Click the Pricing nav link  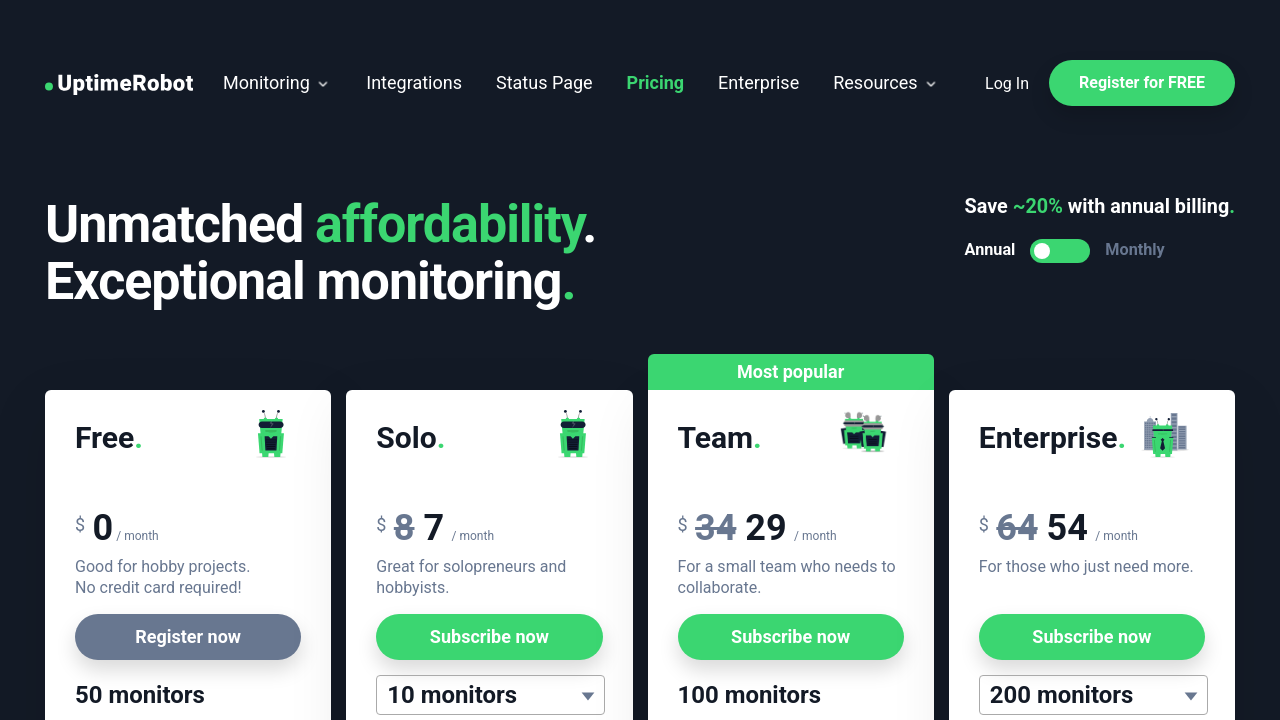pyautogui.click(x=655, y=83)
